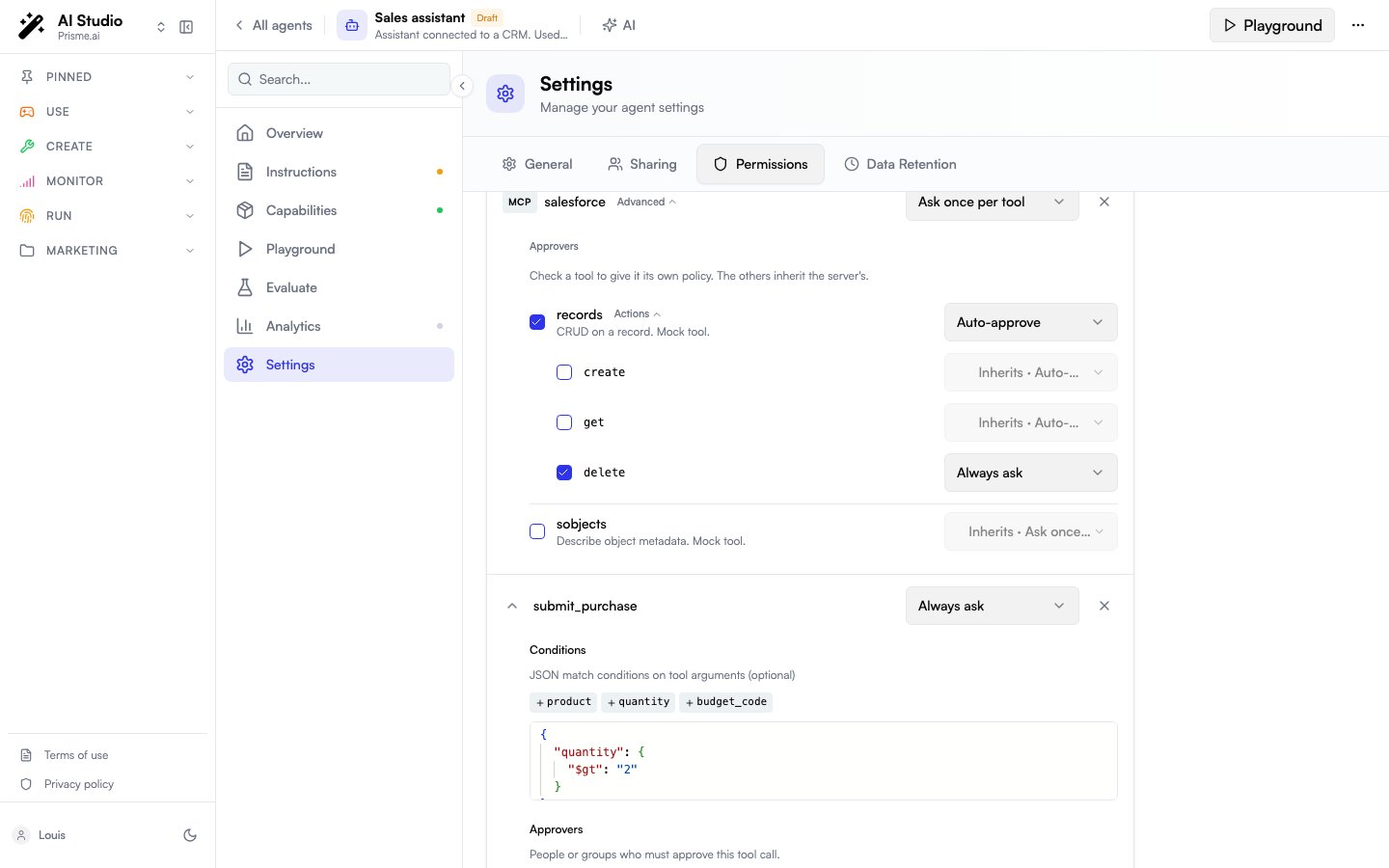Go back to All agents
This screenshot has height=868, width=1389.
274,25
